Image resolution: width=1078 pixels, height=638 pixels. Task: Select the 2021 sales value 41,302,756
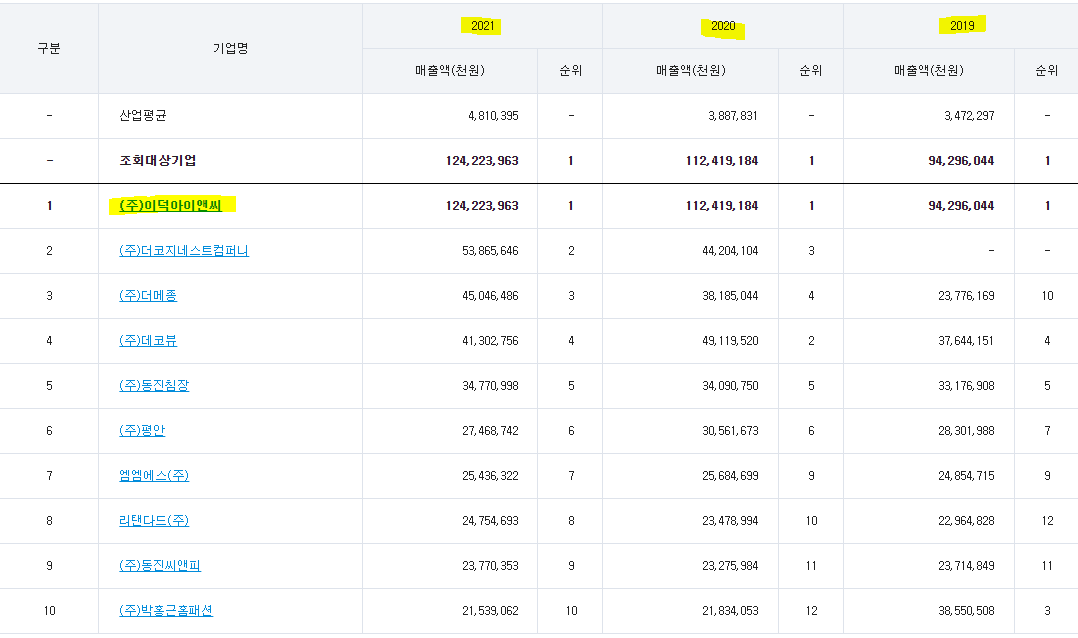tap(490, 341)
